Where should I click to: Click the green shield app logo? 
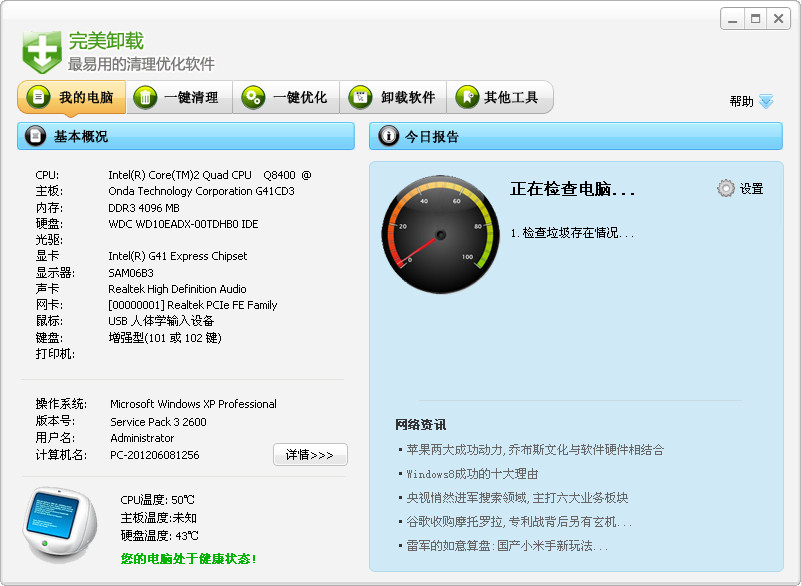pos(42,52)
